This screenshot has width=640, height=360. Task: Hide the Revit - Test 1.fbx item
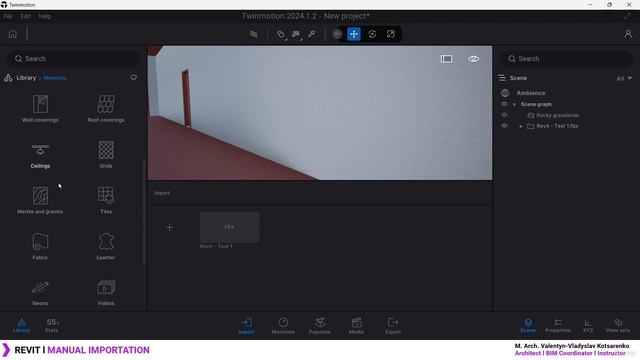pos(504,126)
